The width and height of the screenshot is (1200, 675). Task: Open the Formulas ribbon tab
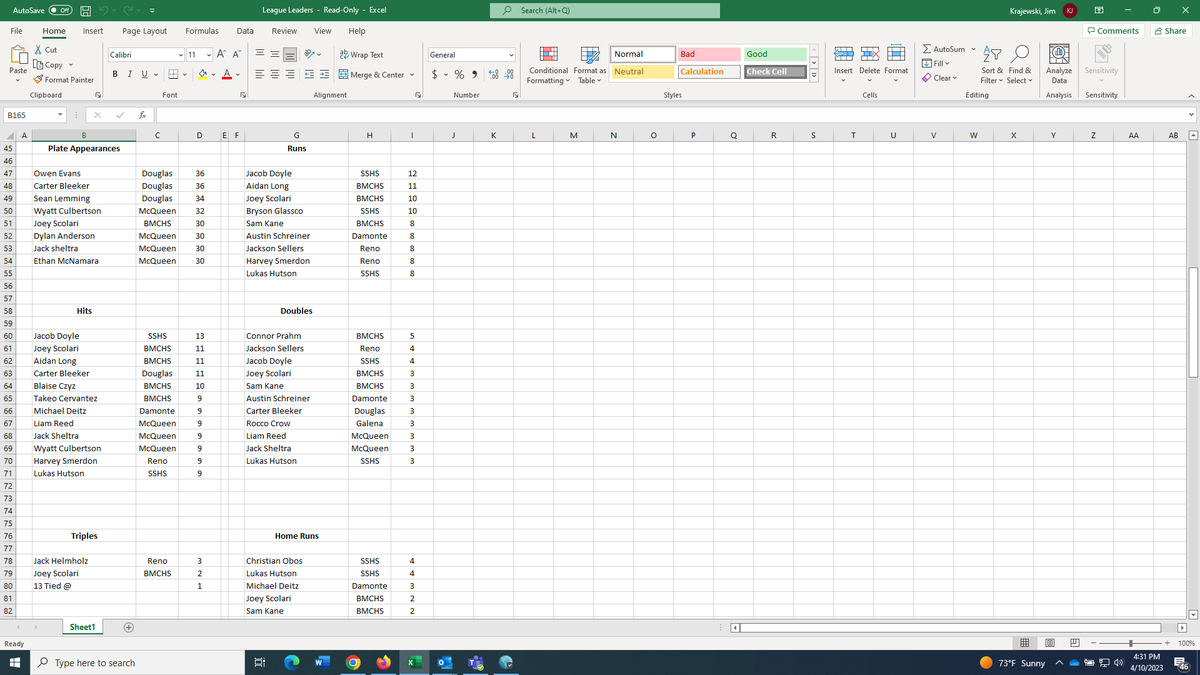coord(202,31)
